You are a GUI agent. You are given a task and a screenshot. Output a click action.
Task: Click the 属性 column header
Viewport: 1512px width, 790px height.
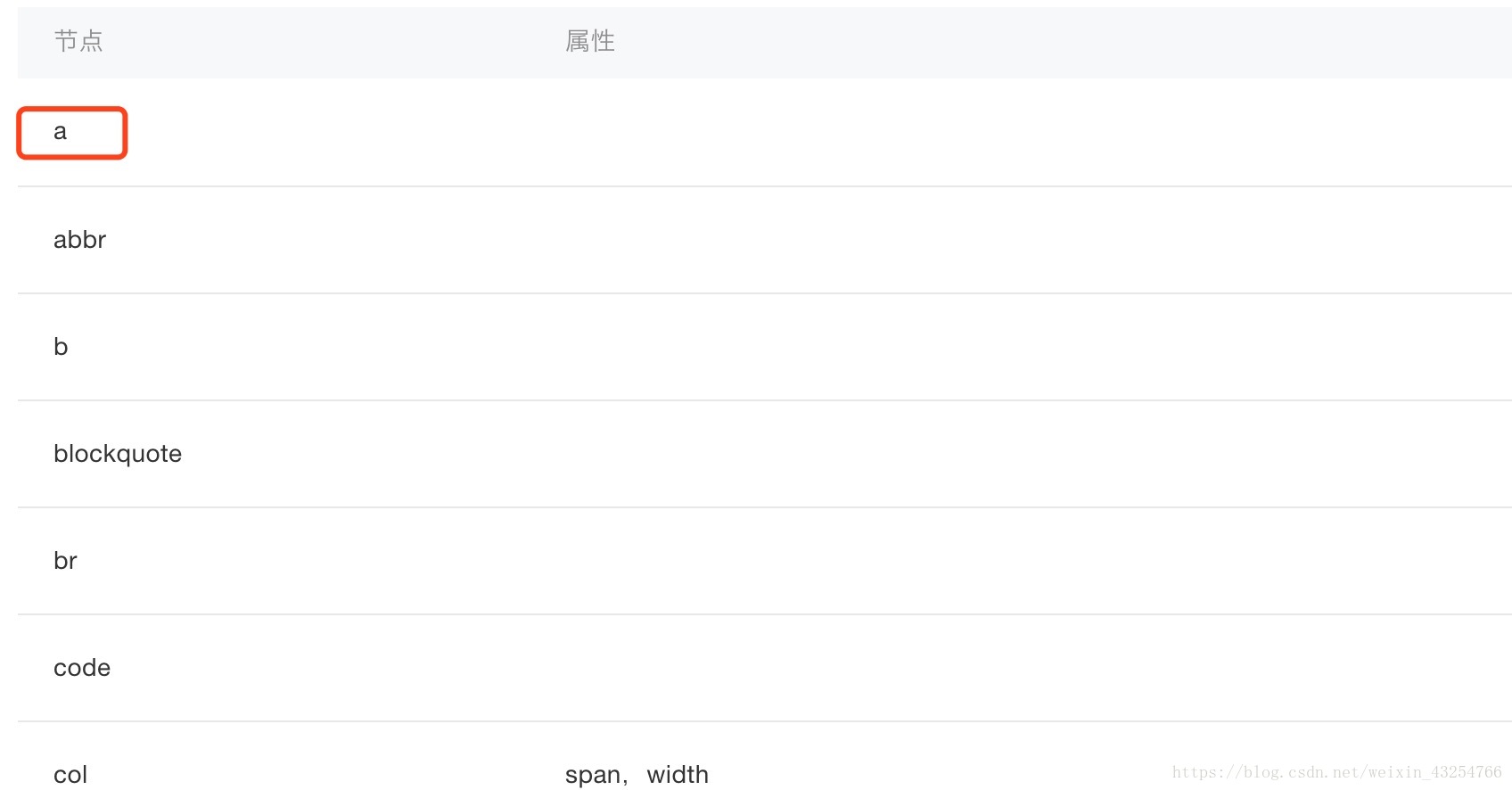coord(590,41)
